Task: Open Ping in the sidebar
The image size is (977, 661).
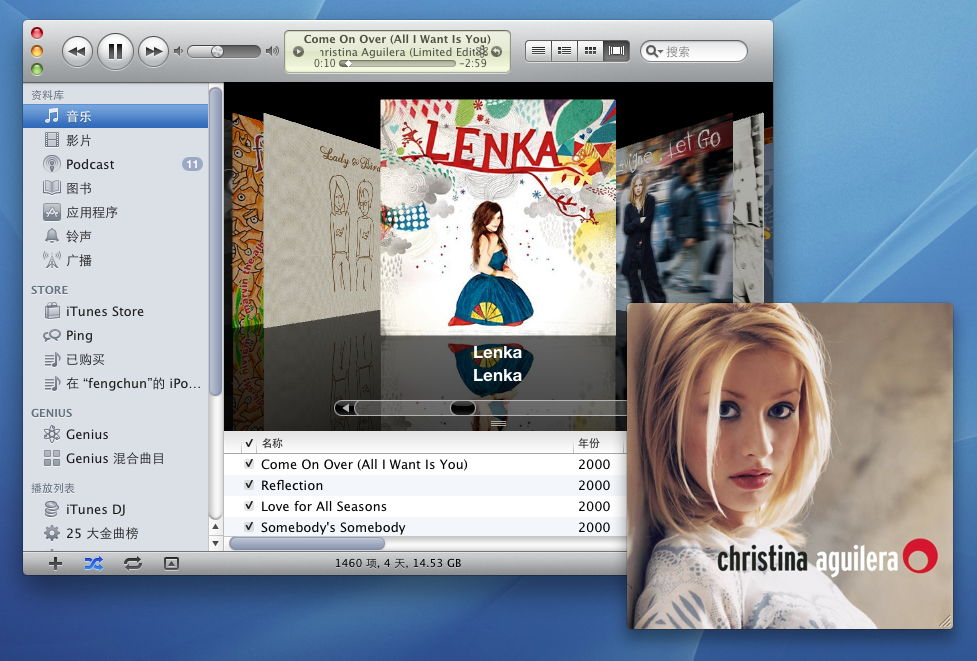Action: [x=79, y=335]
